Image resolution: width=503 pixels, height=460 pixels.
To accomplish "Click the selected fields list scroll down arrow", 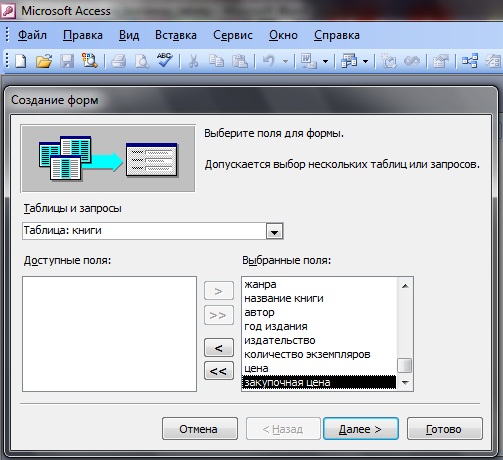I will click(405, 383).
